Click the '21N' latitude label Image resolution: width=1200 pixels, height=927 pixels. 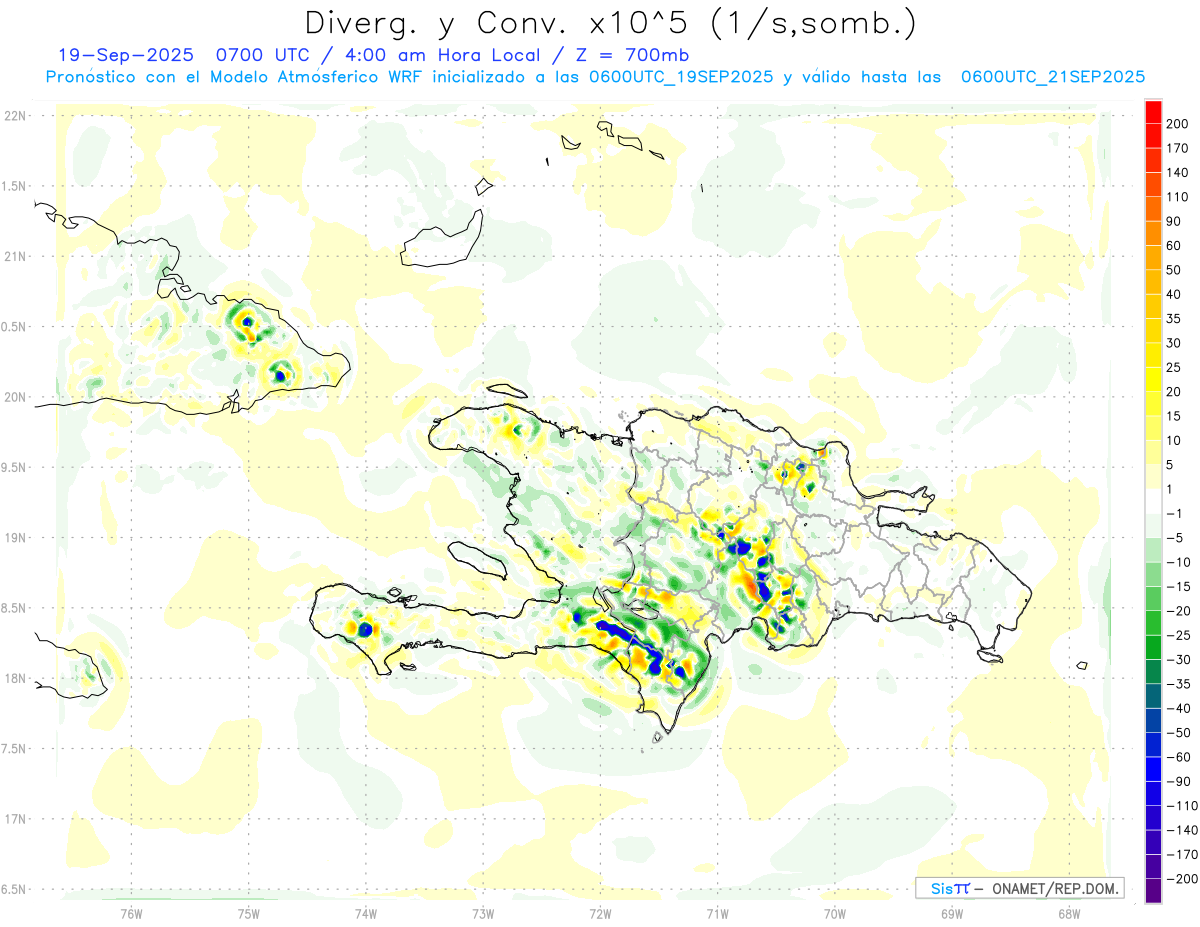point(15,256)
